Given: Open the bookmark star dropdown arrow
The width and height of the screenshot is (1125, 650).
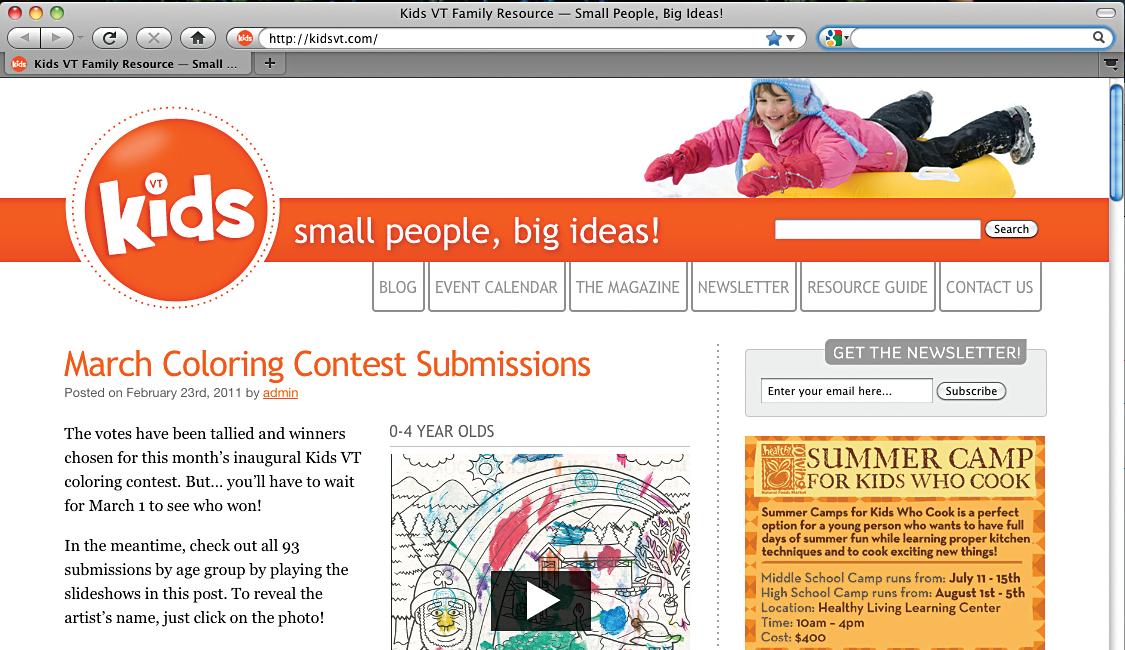Looking at the screenshot, I should pyautogui.click(x=791, y=38).
